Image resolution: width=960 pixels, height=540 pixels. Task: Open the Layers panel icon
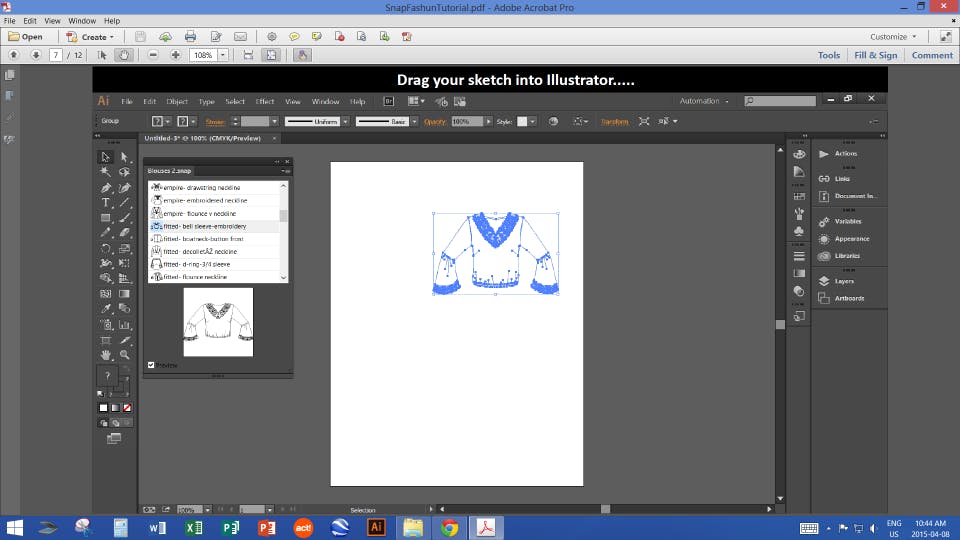824,281
